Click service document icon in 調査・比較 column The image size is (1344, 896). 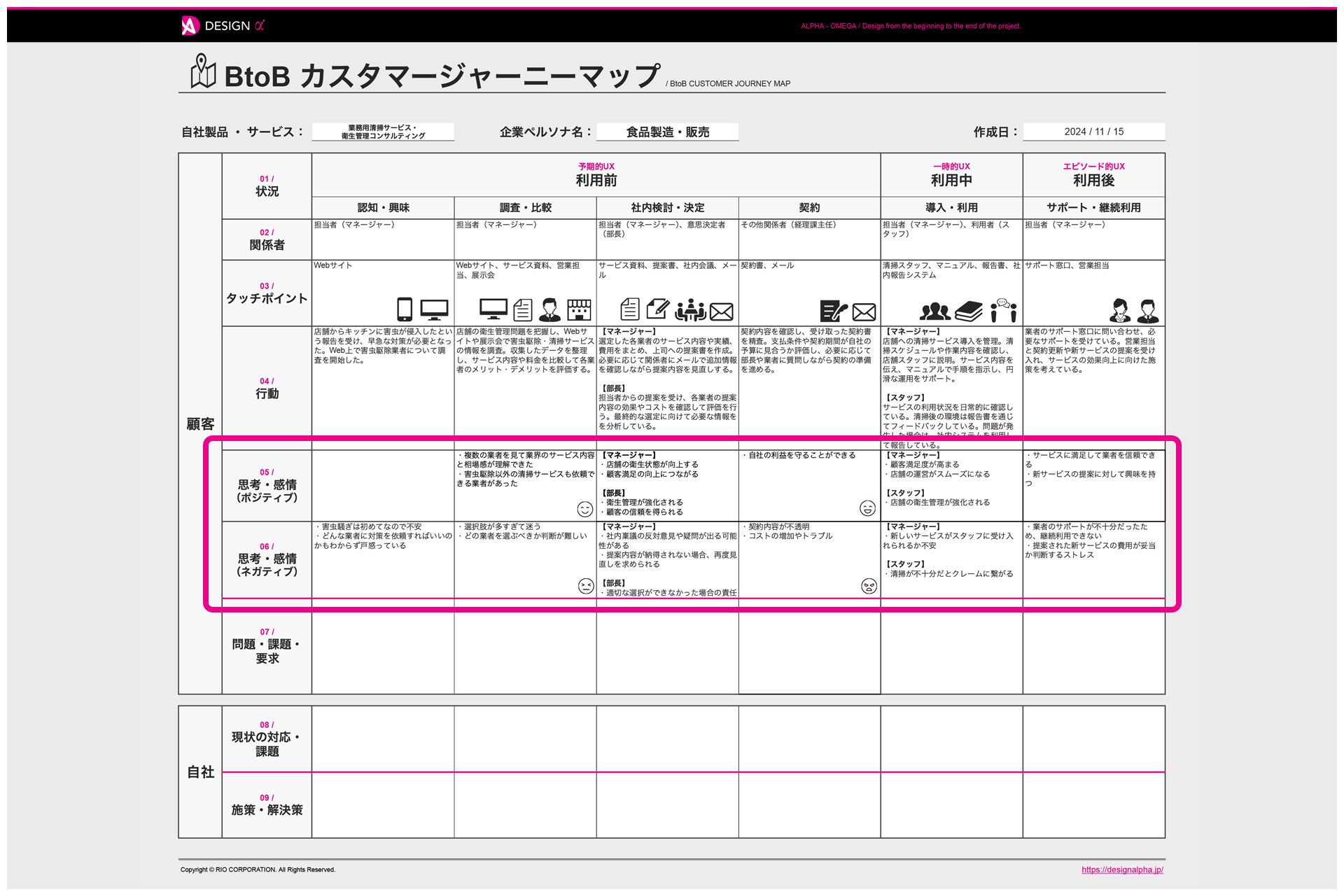click(x=523, y=309)
